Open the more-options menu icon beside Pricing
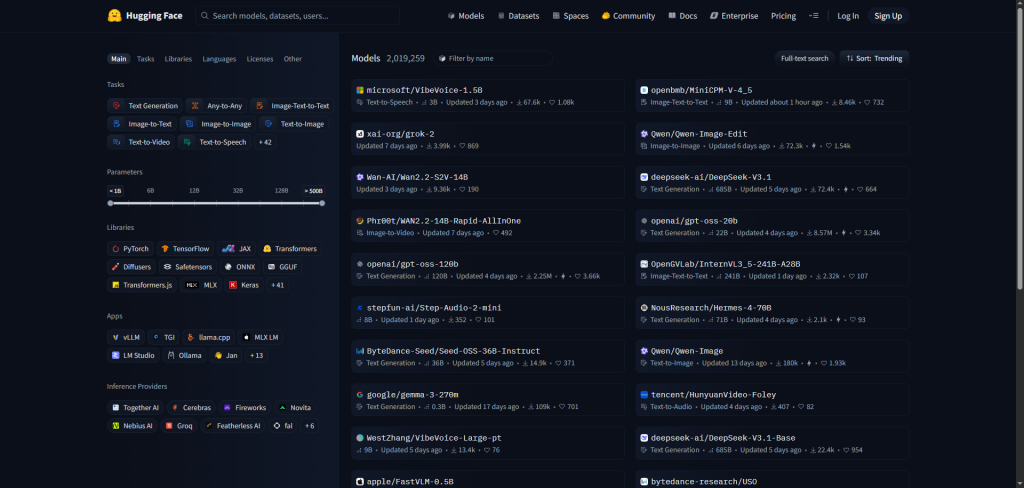 [813, 16]
